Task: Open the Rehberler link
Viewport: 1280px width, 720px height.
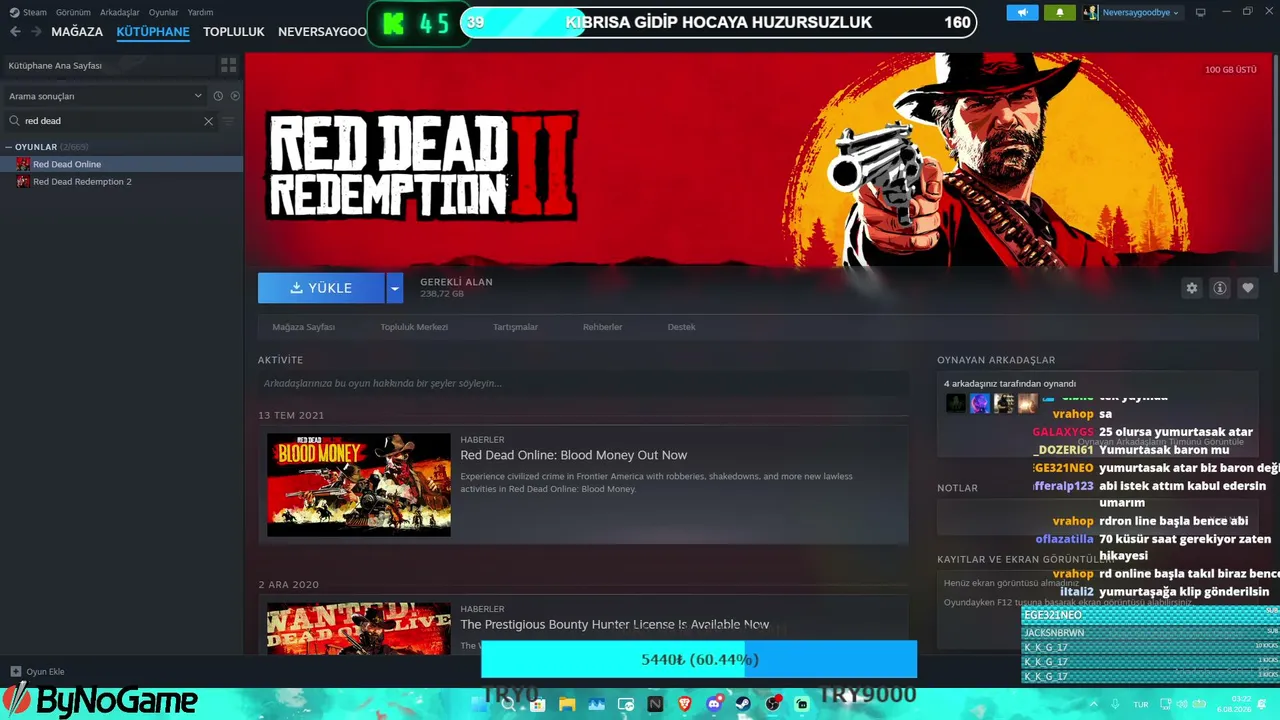Action: pos(603,327)
